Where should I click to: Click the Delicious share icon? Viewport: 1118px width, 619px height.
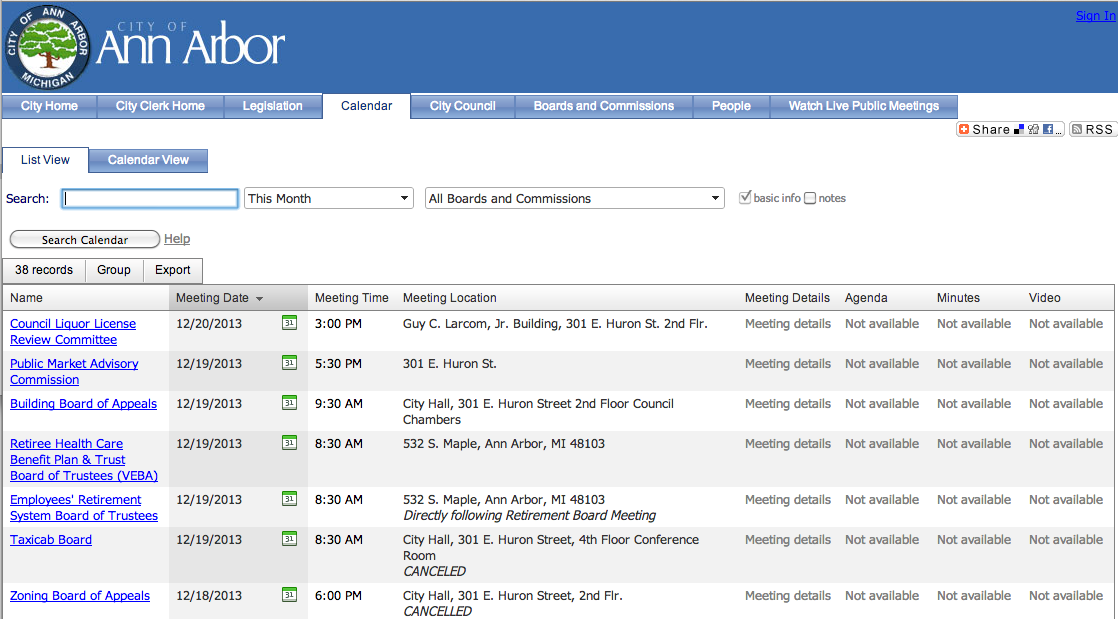1019,129
